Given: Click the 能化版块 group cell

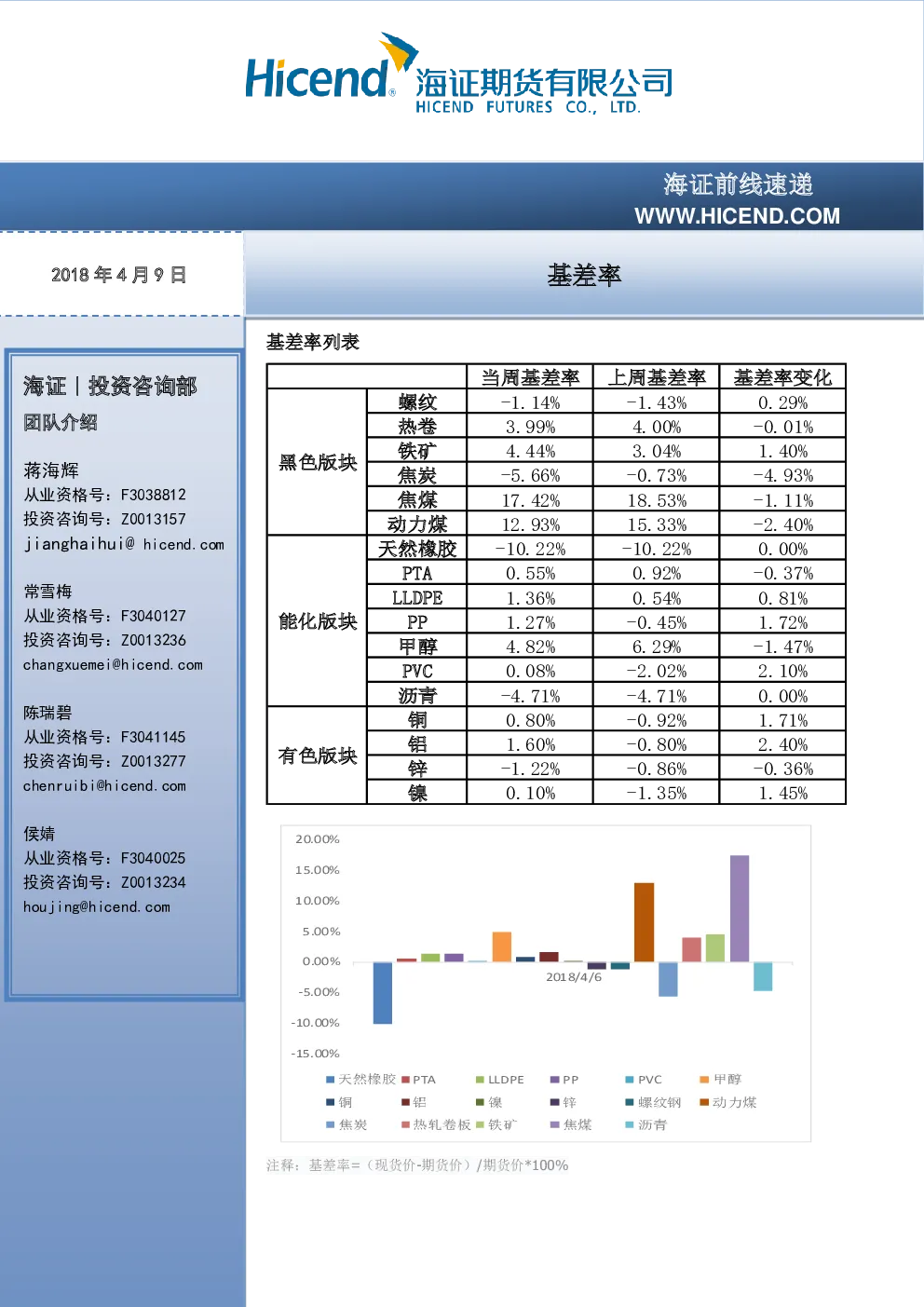Looking at the screenshot, I should 318,621.
